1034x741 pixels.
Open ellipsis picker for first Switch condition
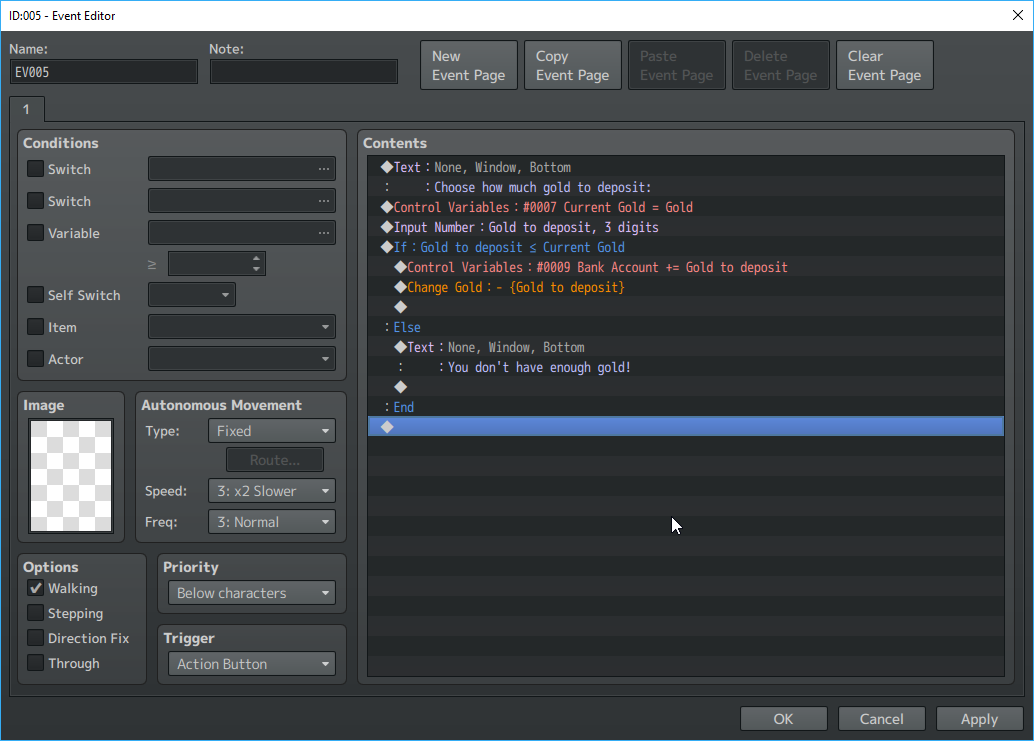(x=323, y=169)
